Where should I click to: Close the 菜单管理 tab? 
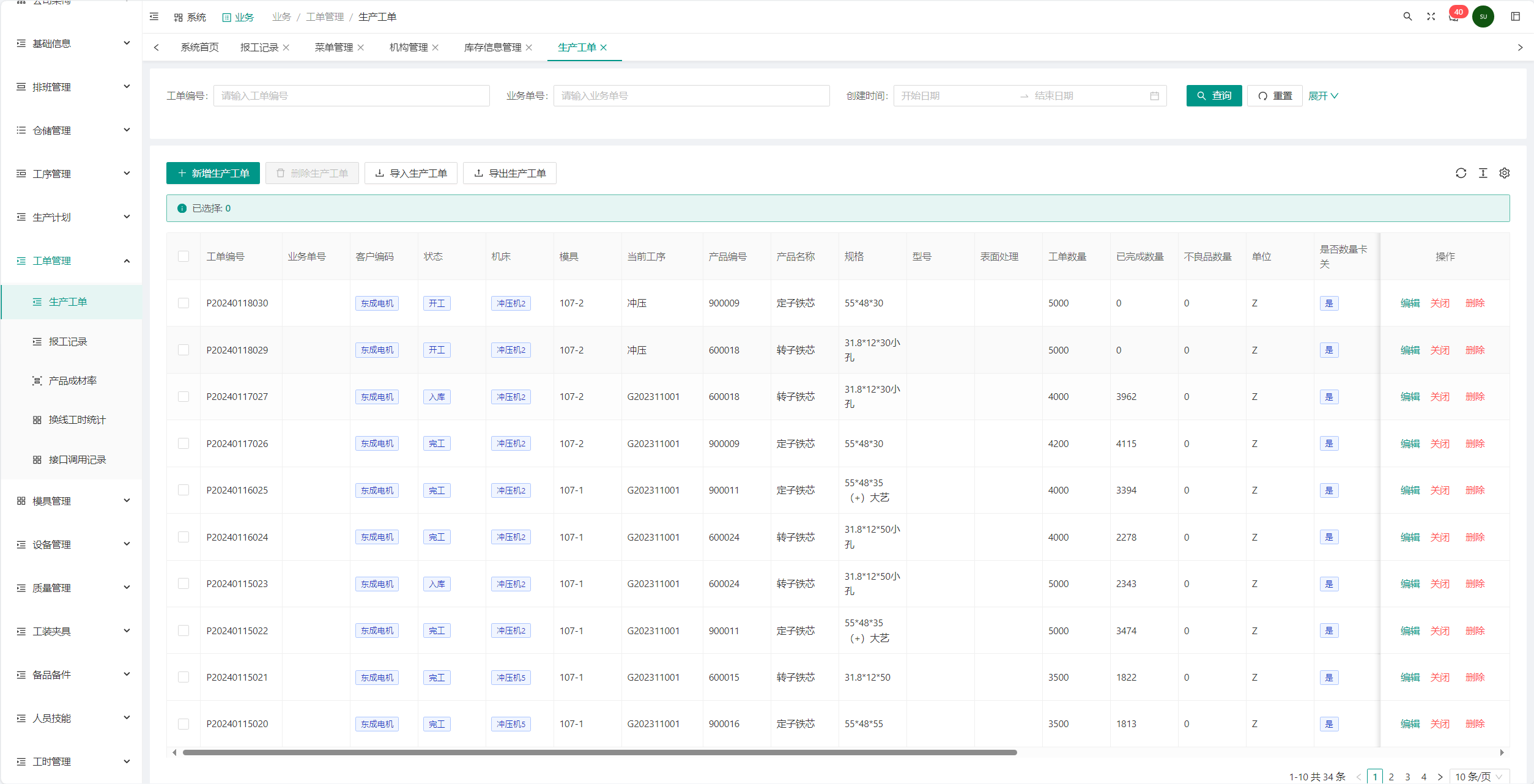[361, 48]
